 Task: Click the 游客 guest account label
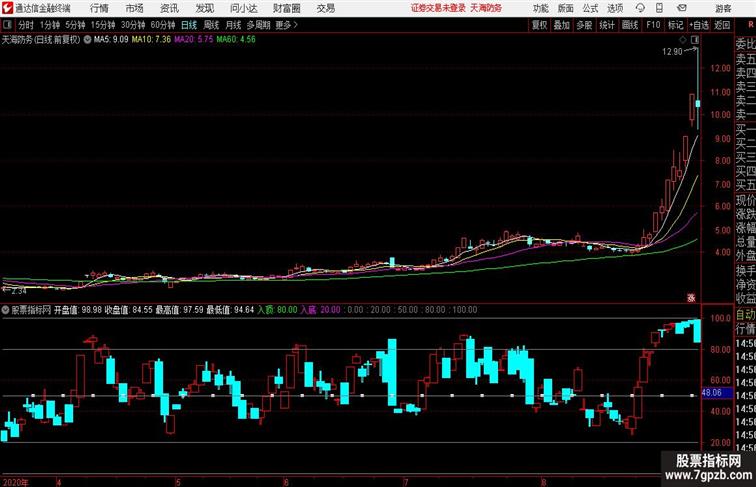point(723,8)
